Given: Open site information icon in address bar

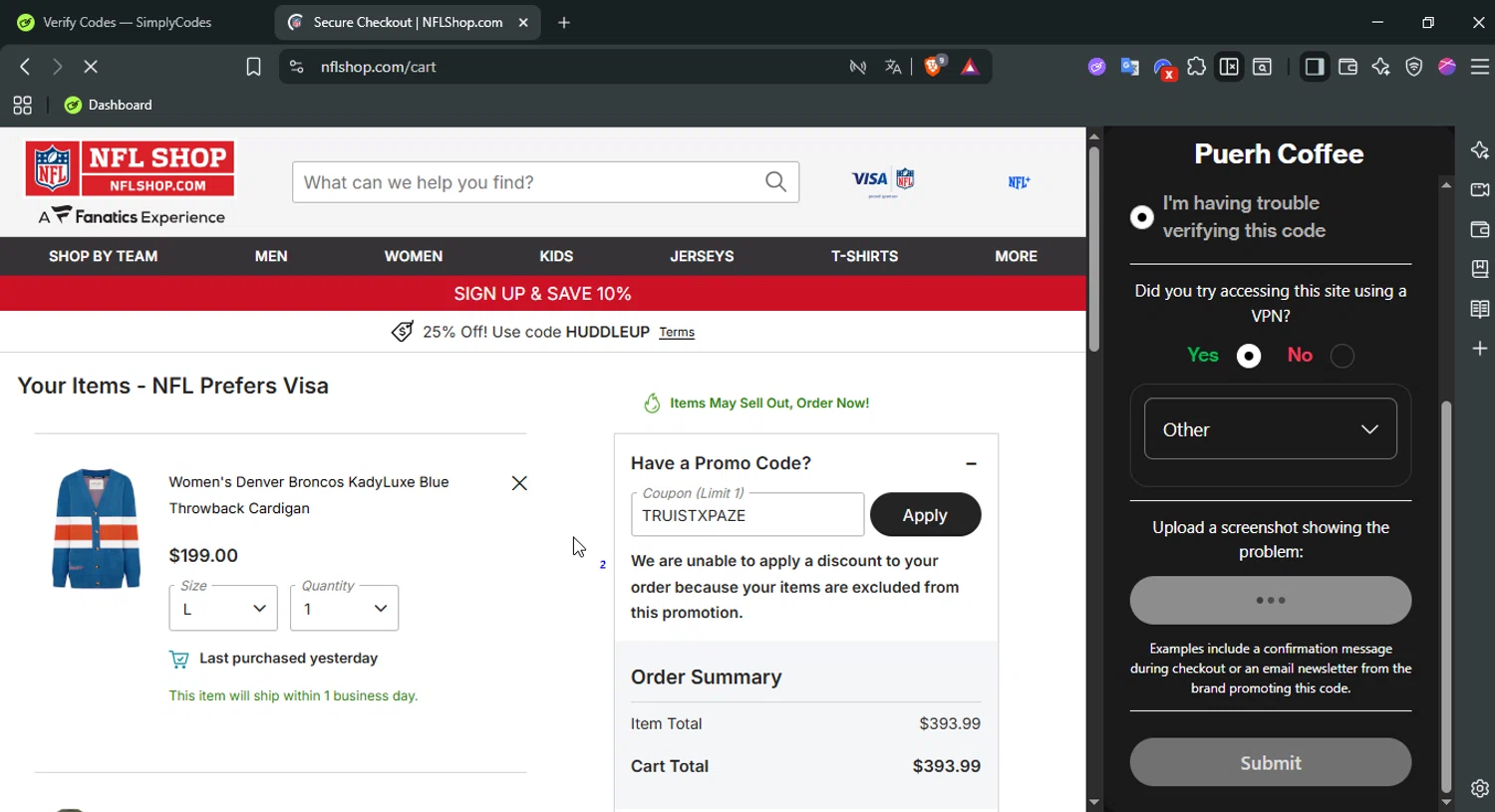Looking at the screenshot, I should coord(296,67).
